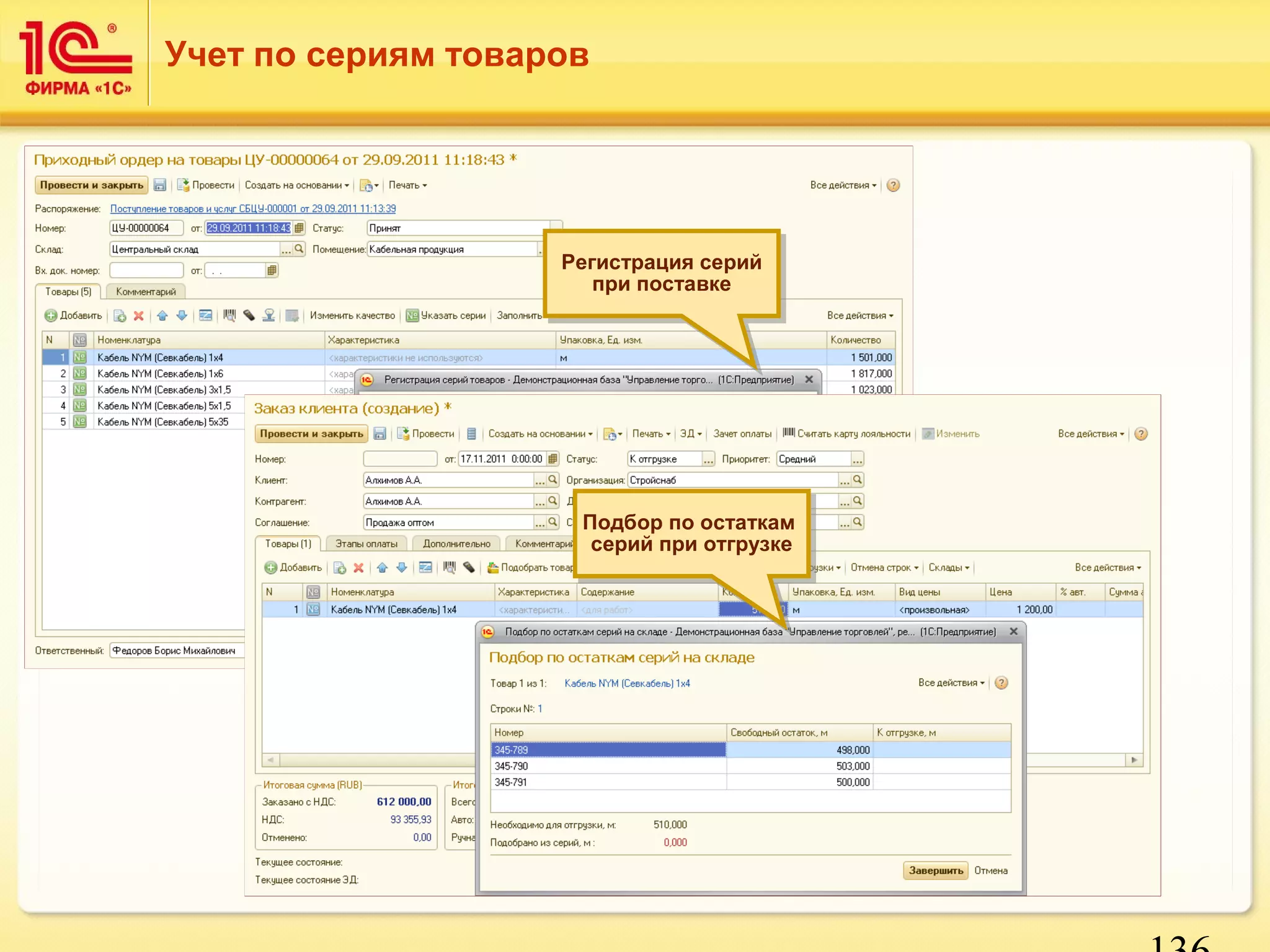Delete row with red X in customer order goods
This screenshot has height=952, width=1270.
coord(358,567)
